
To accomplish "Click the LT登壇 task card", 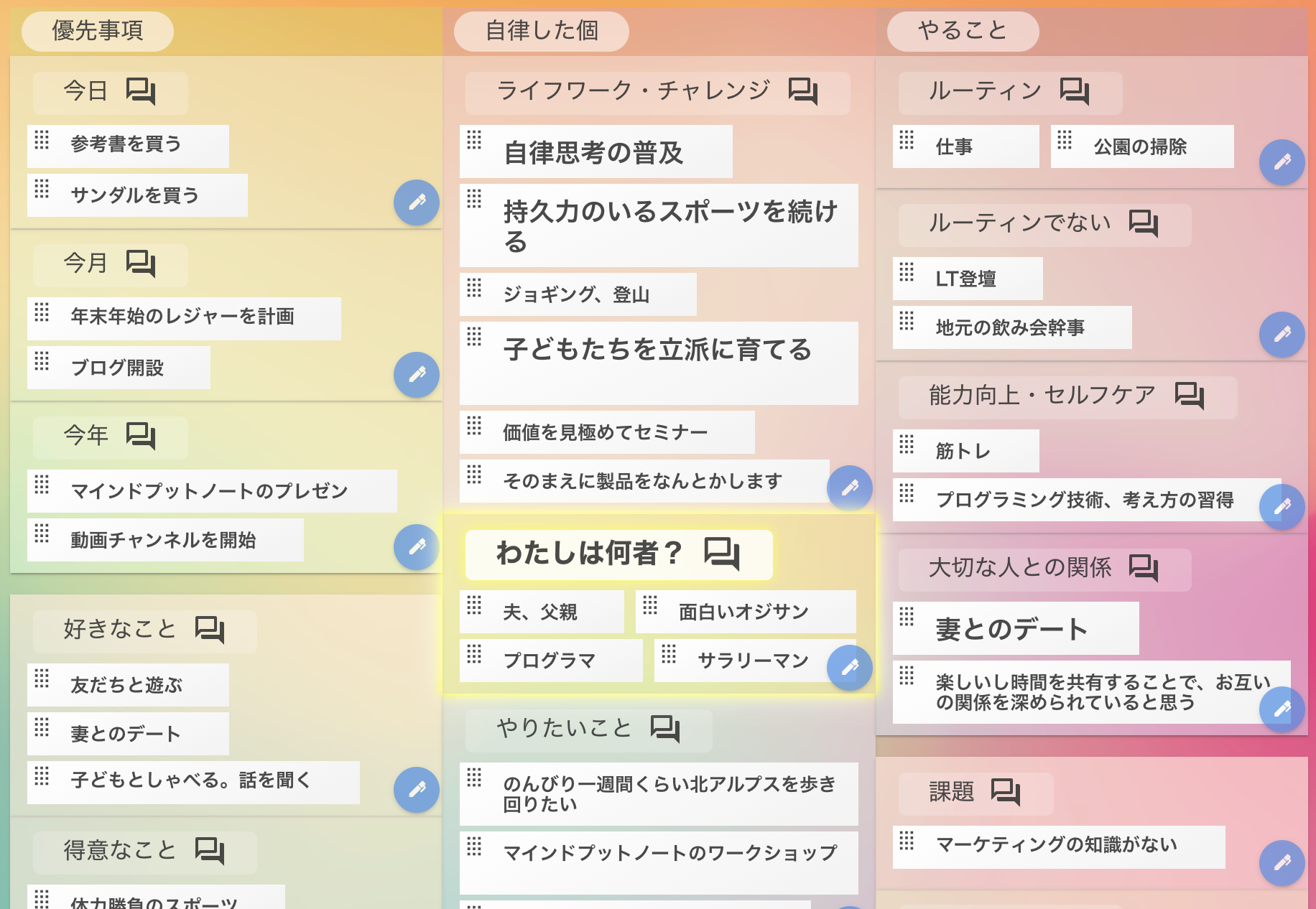I will click(x=967, y=279).
